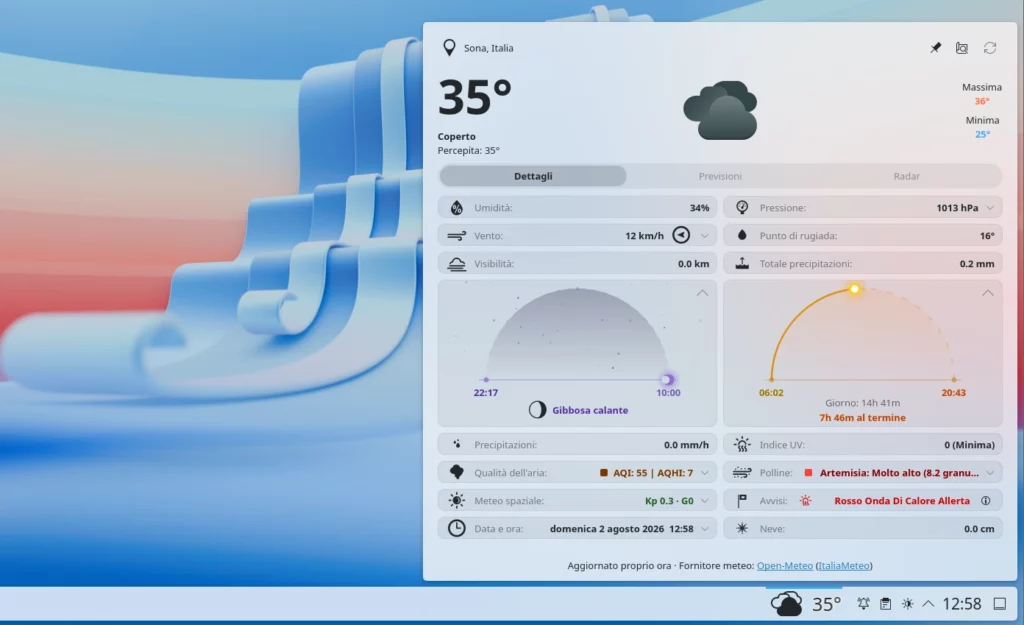Viewport: 1024px width, 625px height.
Task: Click the Minima 25° value
Action: click(x=982, y=135)
